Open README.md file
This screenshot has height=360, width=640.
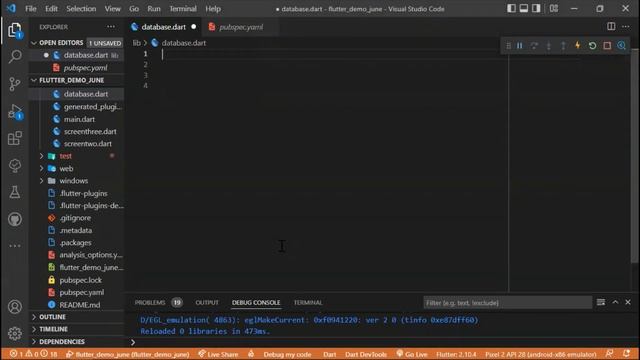coord(80,305)
